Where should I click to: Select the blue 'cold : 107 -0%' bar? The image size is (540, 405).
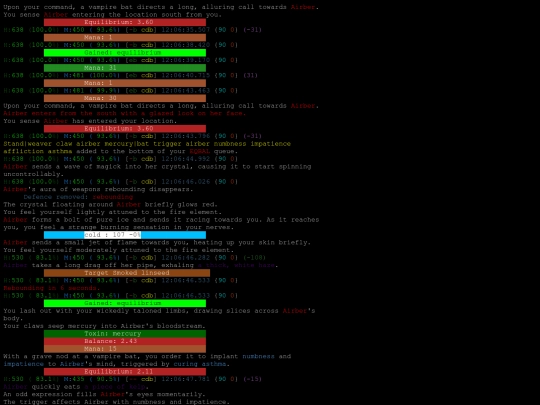pyautogui.click(x=125, y=235)
